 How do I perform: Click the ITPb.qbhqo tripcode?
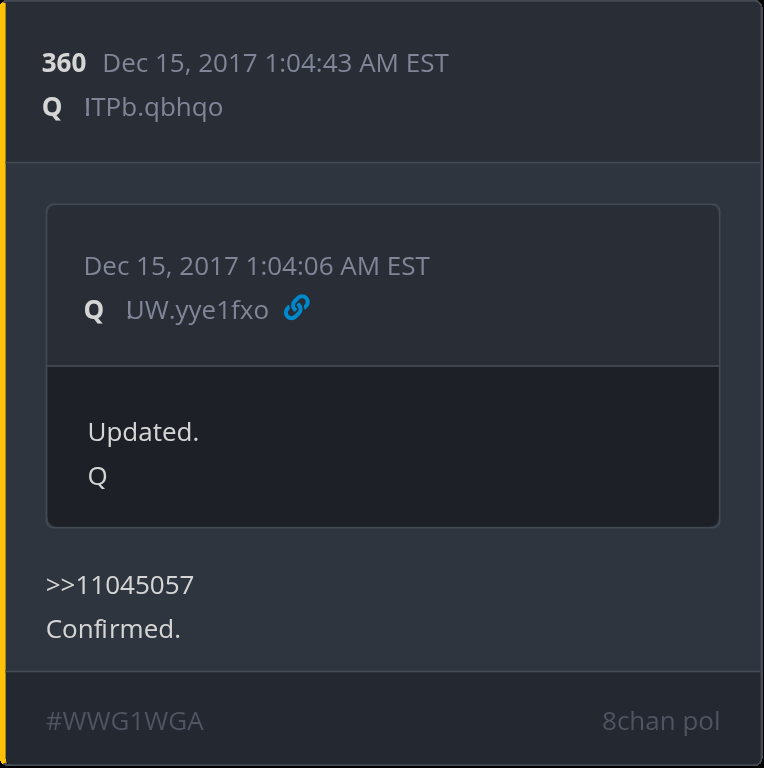153,107
